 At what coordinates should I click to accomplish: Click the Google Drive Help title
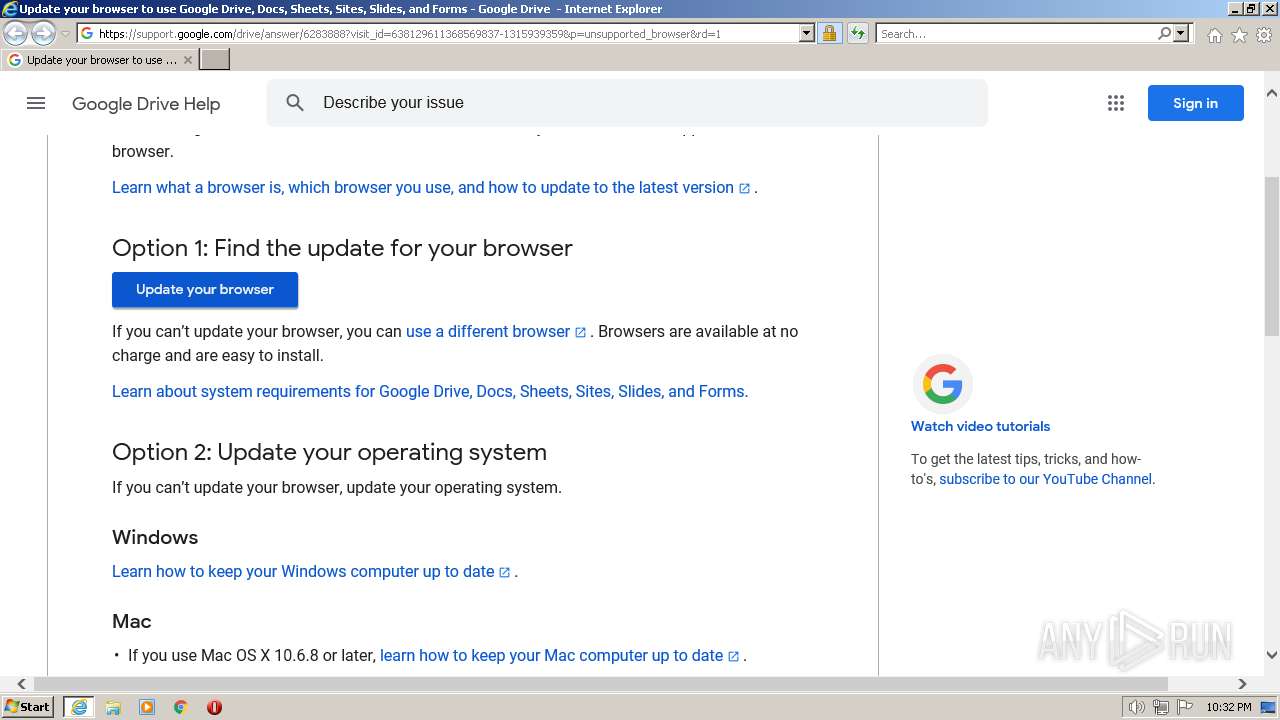(x=146, y=104)
